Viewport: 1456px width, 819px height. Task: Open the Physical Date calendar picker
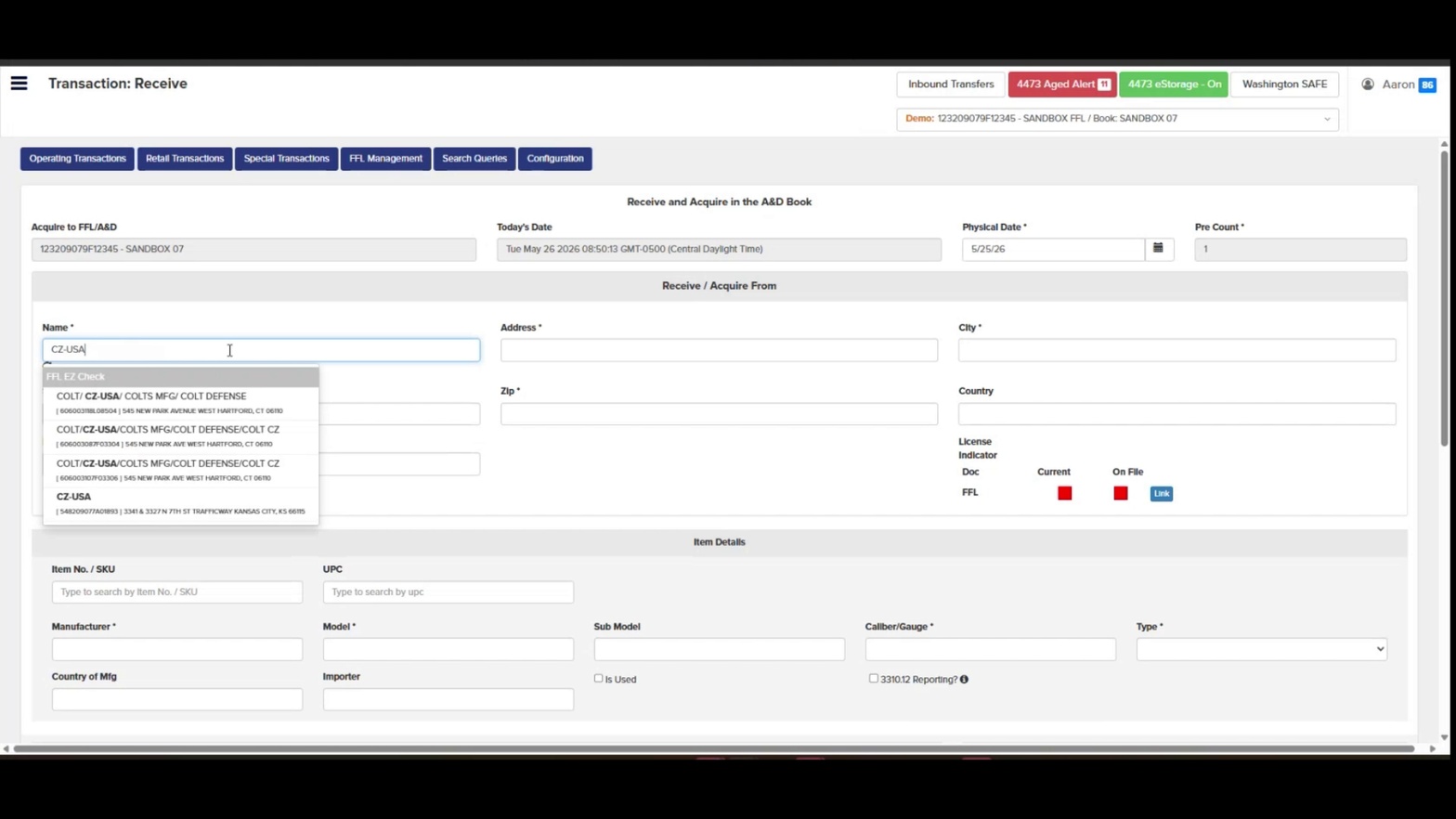tap(1159, 249)
